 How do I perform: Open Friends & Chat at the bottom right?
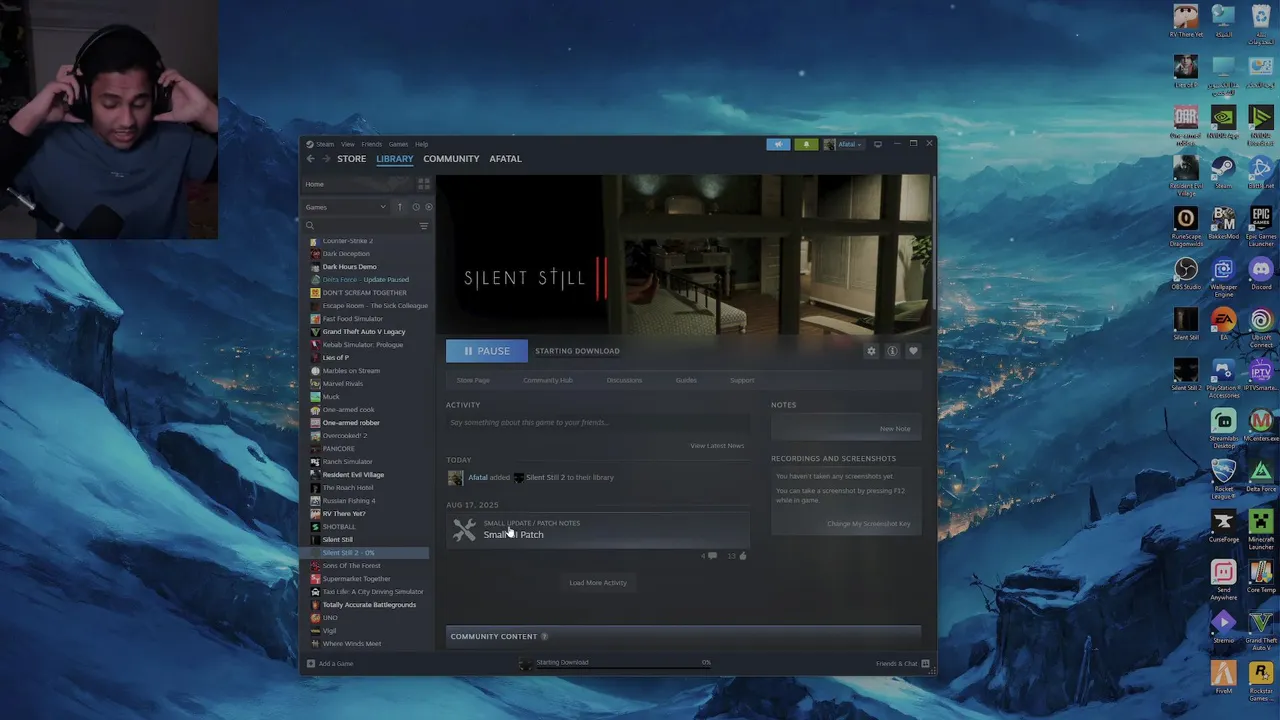(x=903, y=663)
